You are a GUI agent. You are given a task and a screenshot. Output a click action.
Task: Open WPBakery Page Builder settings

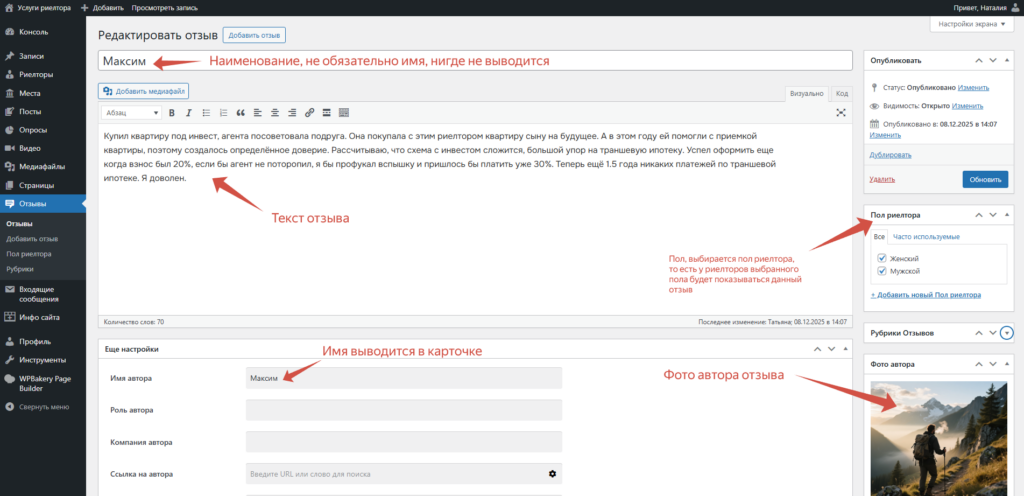coord(43,383)
